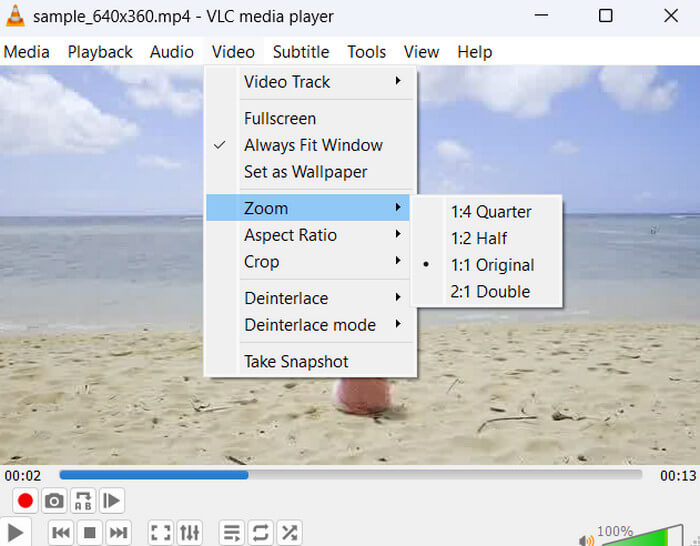Image resolution: width=700 pixels, height=546 pixels.
Task: Skip to previous media track
Action: tap(61, 533)
